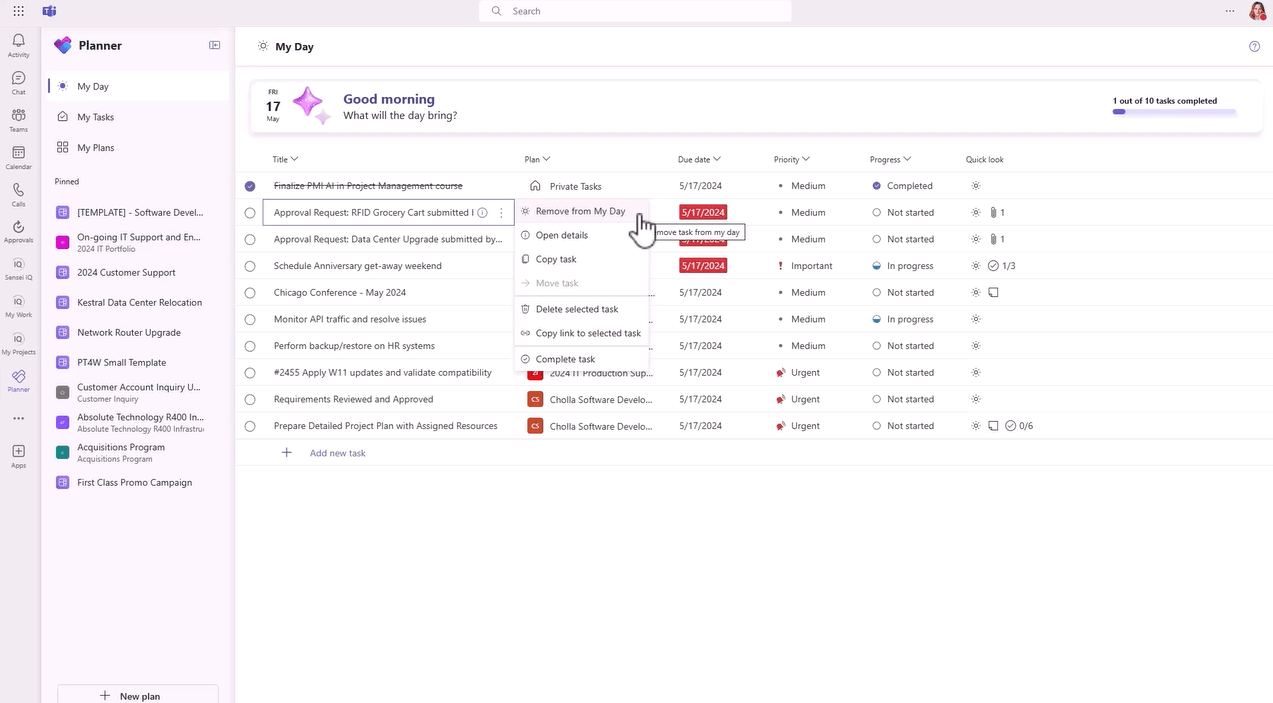The height and width of the screenshot is (703, 1273).
Task: Collapse the Planner navigation pane
Action: [214, 45]
